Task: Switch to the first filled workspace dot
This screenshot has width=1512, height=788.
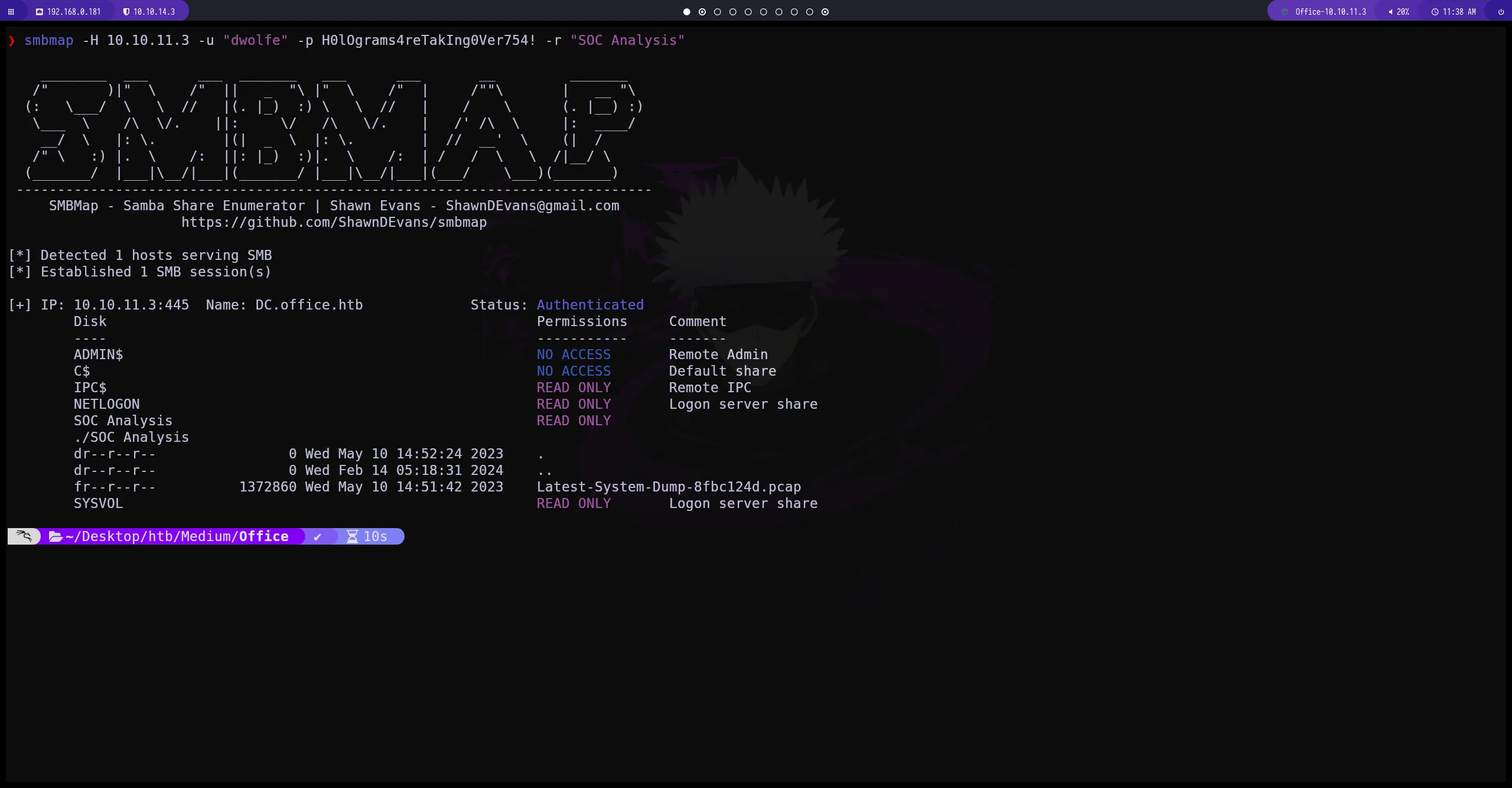Action: [x=686, y=12]
